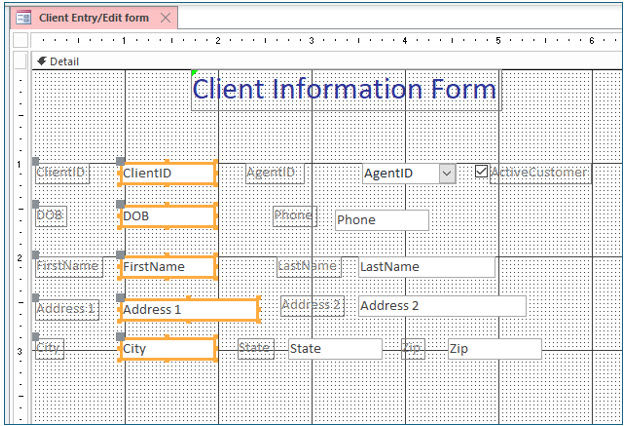Select the Address 1 label control

pyautogui.click(x=67, y=309)
